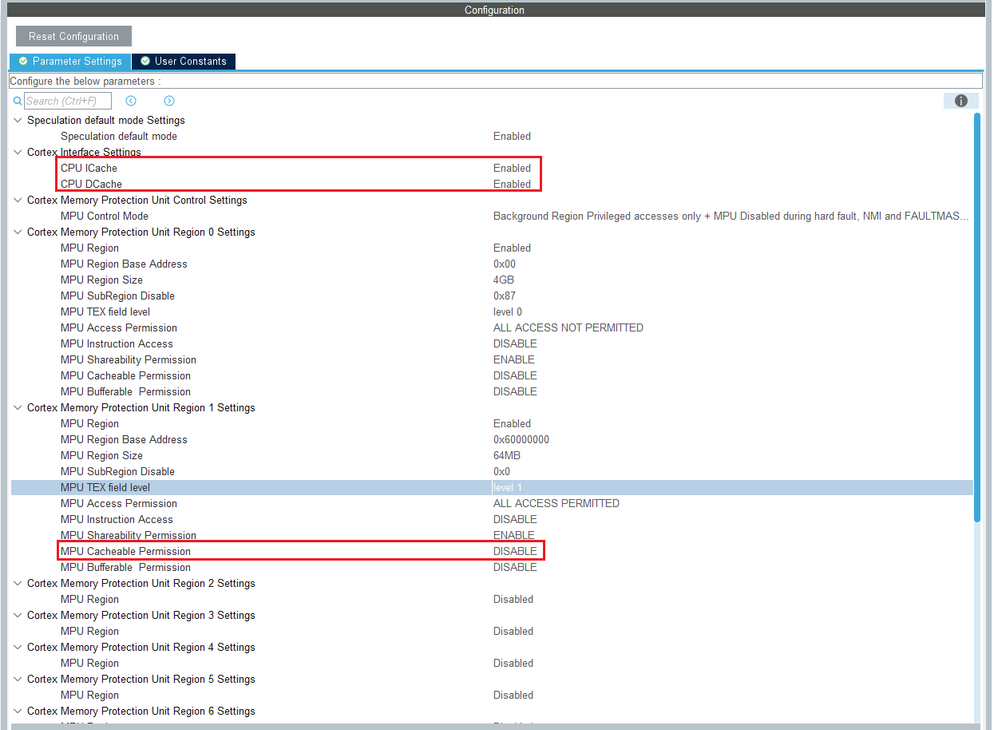
Task: Click Region 1 MPU Instruction Access row
Action: point(491,519)
